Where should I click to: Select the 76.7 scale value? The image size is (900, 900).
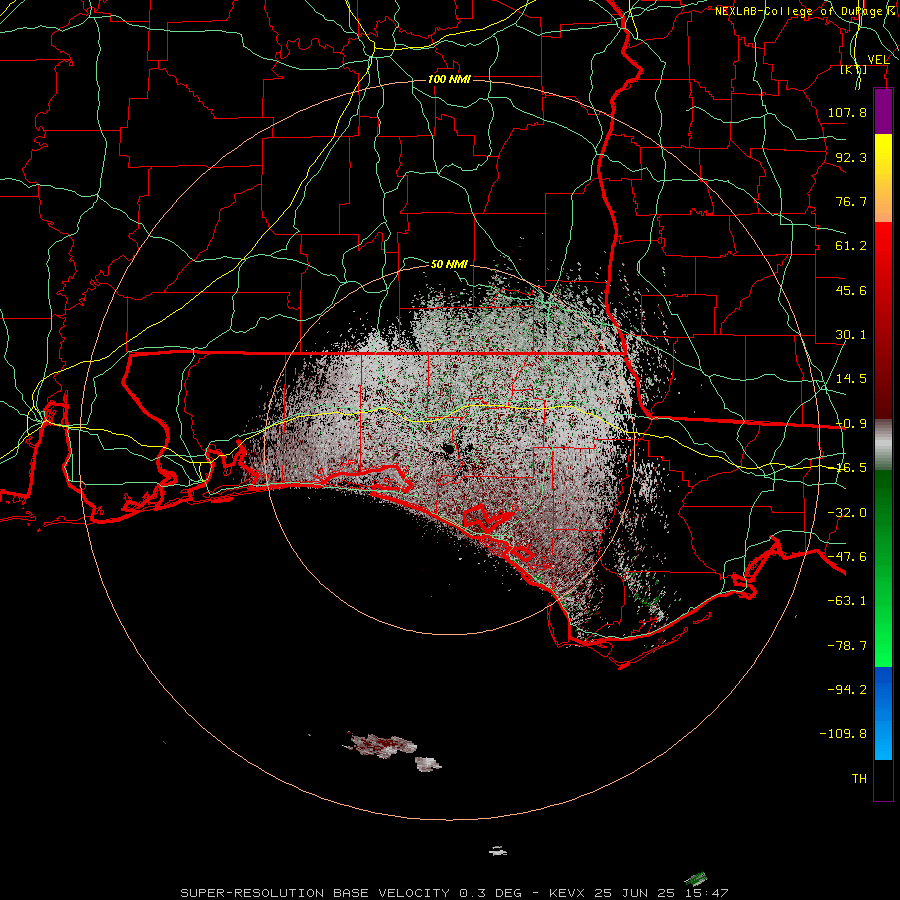click(x=851, y=201)
